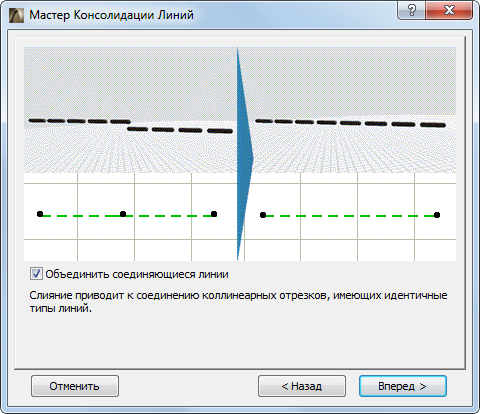Click the Объединить соединяющиеся линии label text

point(137,274)
